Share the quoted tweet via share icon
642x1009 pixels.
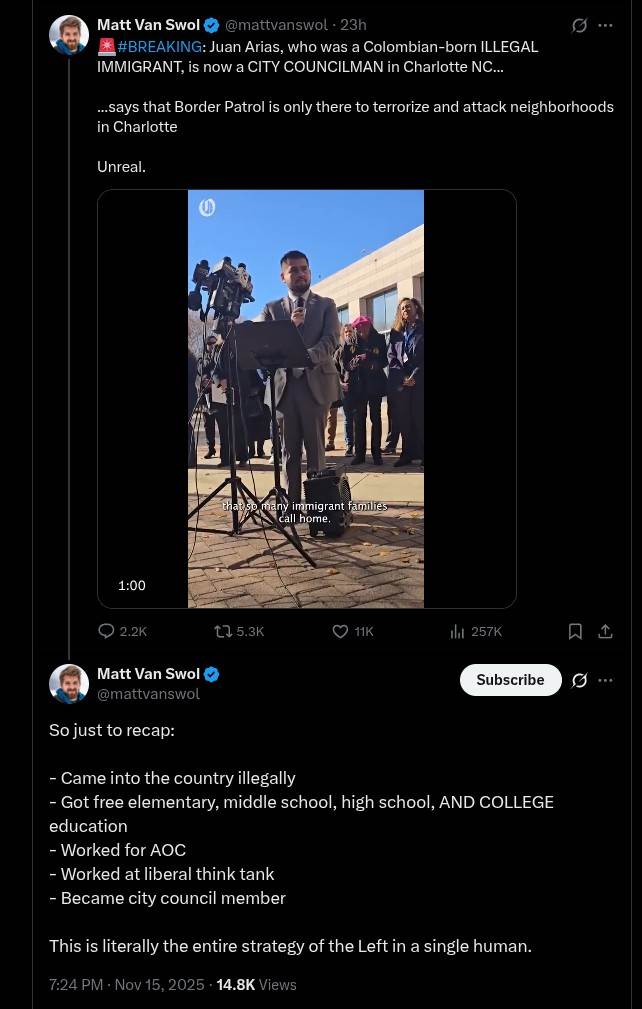click(605, 631)
